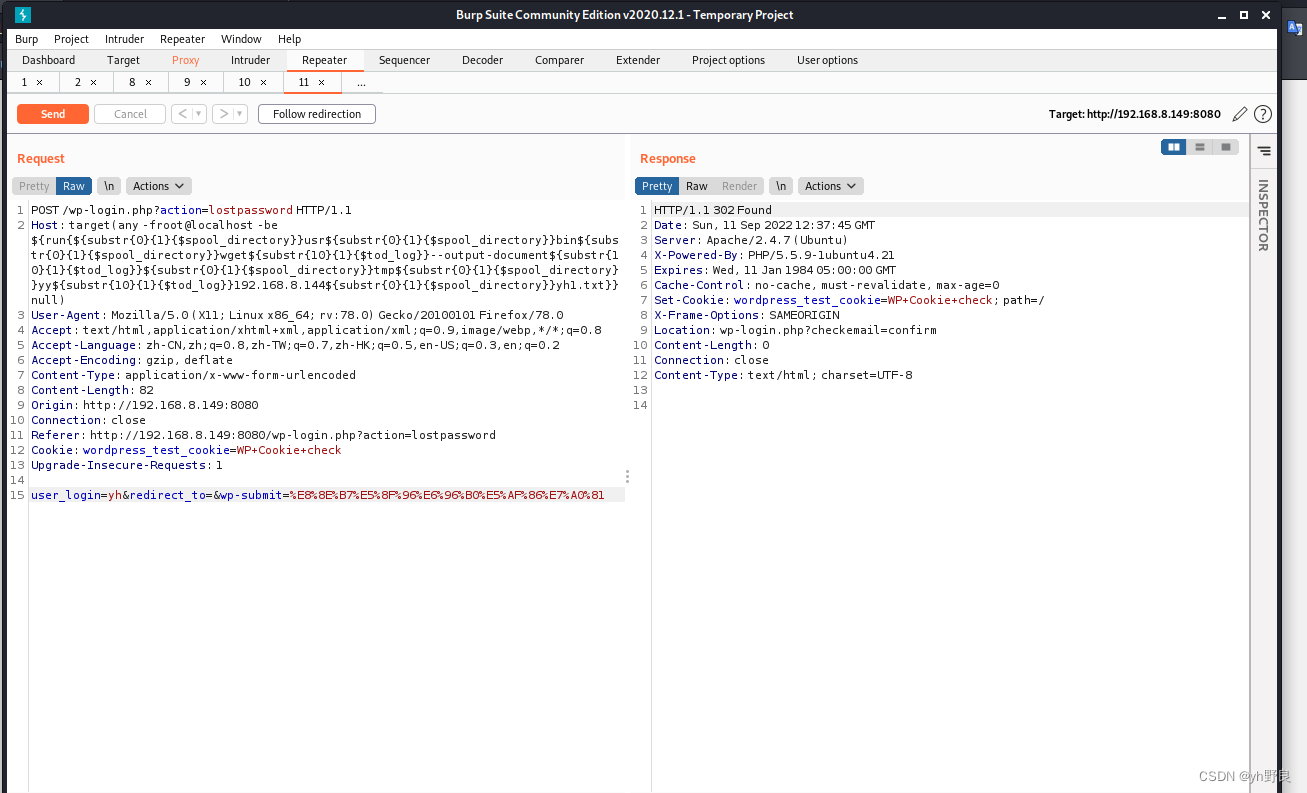Image resolution: width=1307 pixels, height=793 pixels.
Task: Toggle request newline \n display
Action: [x=109, y=186]
